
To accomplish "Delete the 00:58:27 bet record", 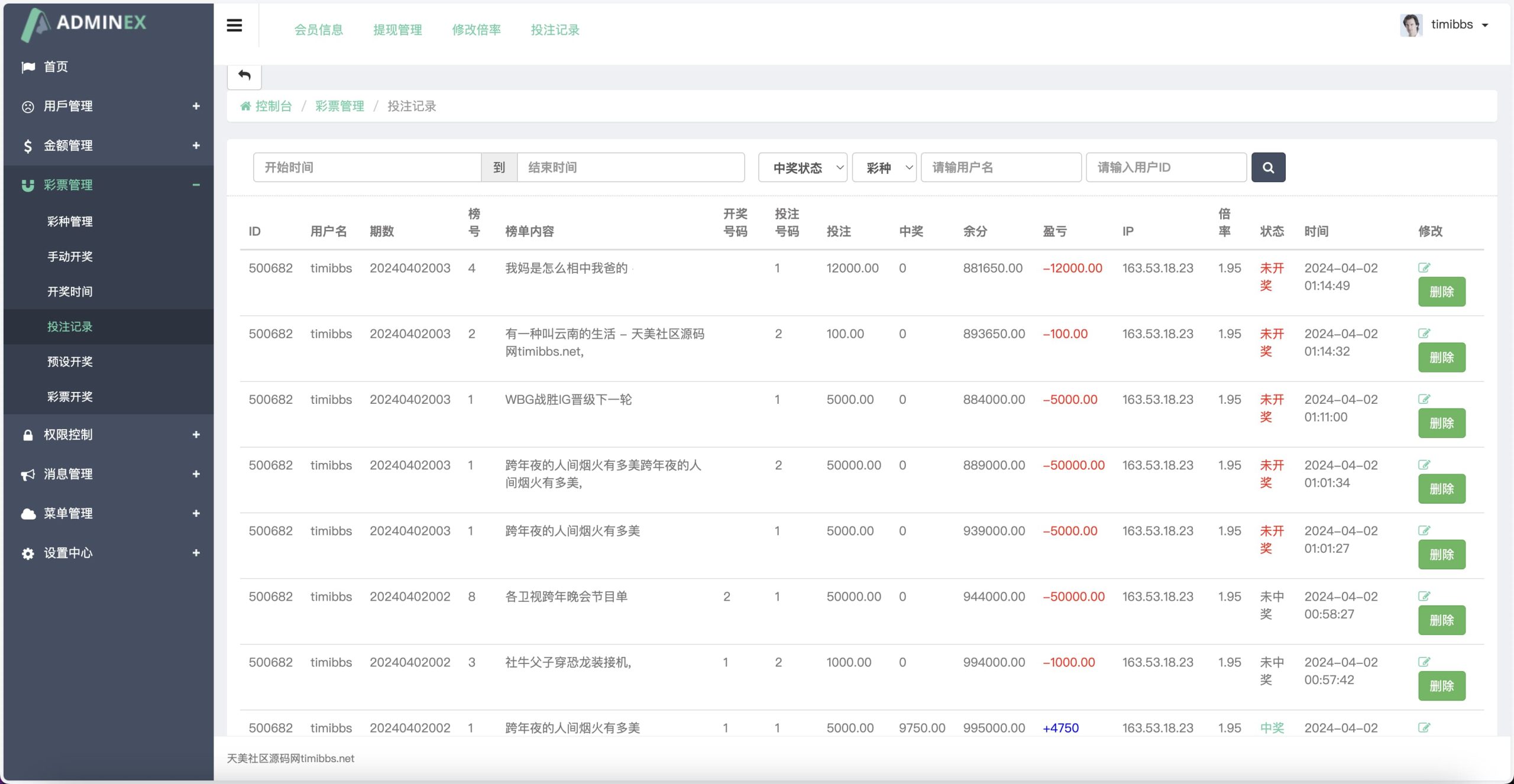I will tap(1441, 620).
